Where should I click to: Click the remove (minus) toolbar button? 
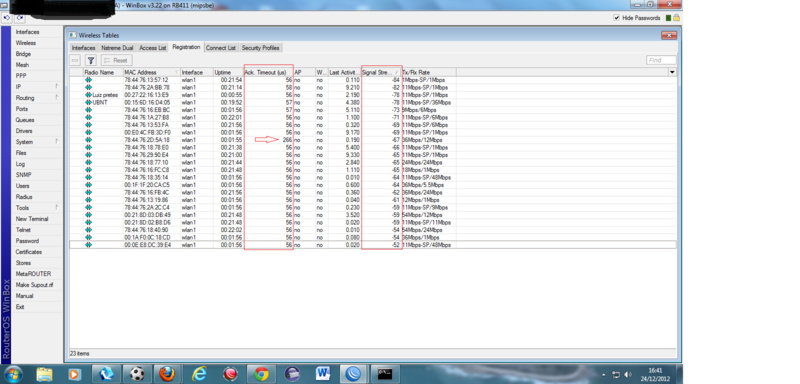pos(76,60)
